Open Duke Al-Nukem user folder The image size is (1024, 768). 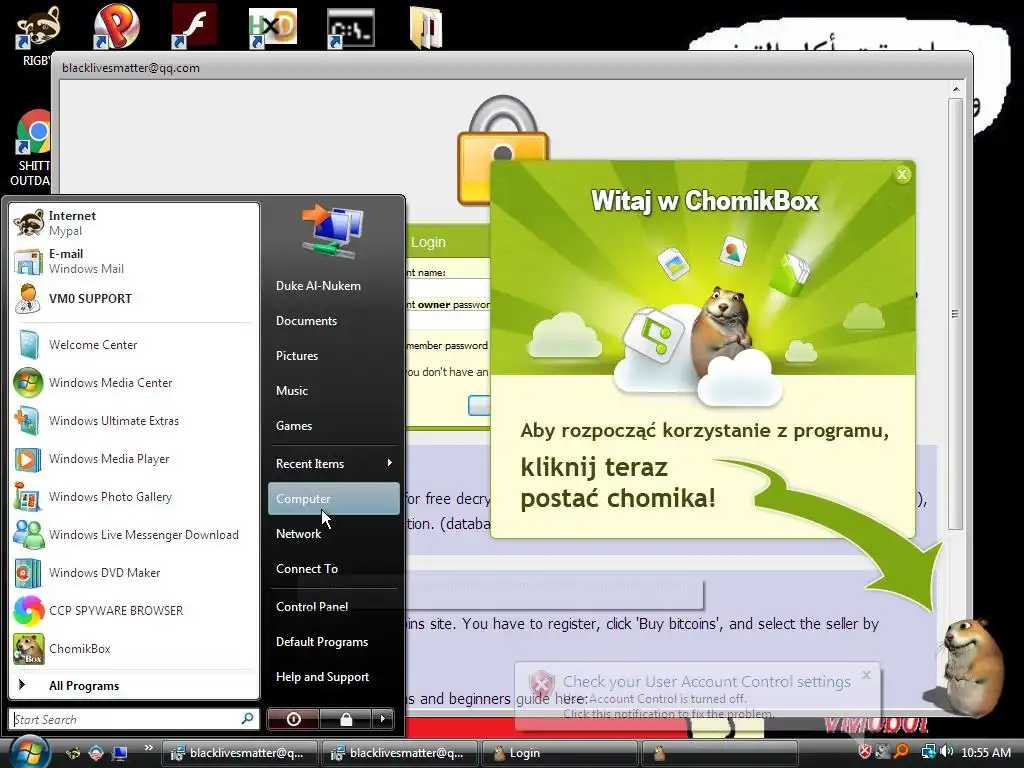(x=333, y=285)
